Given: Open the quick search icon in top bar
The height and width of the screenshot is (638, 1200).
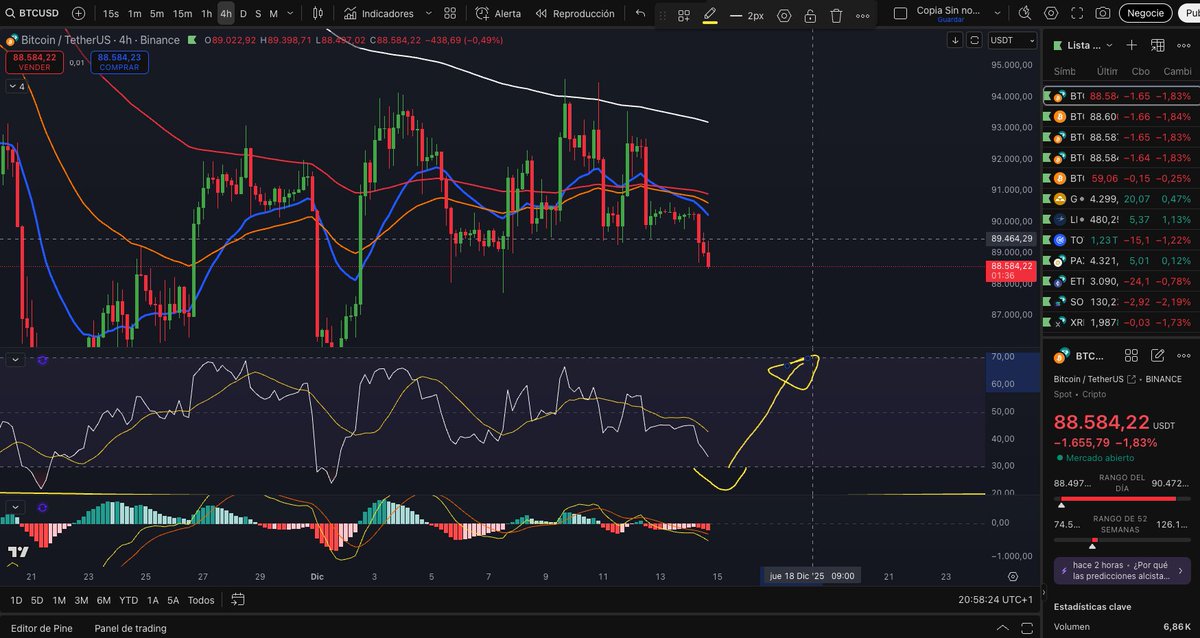Looking at the screenshot, I should point(1025,13).
